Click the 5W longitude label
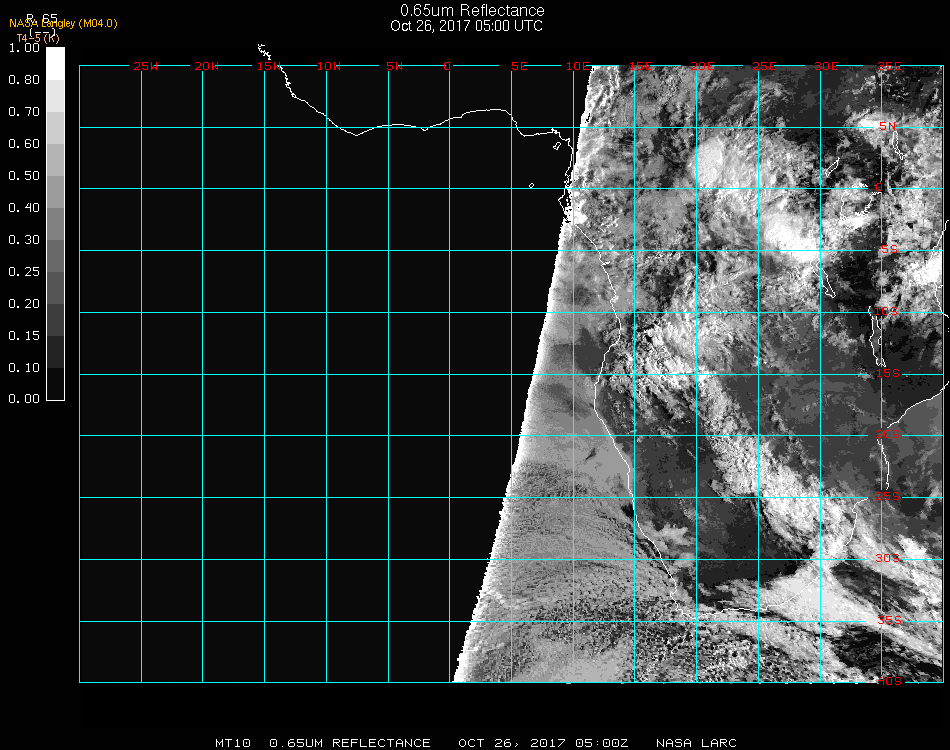 pos(394,66)
